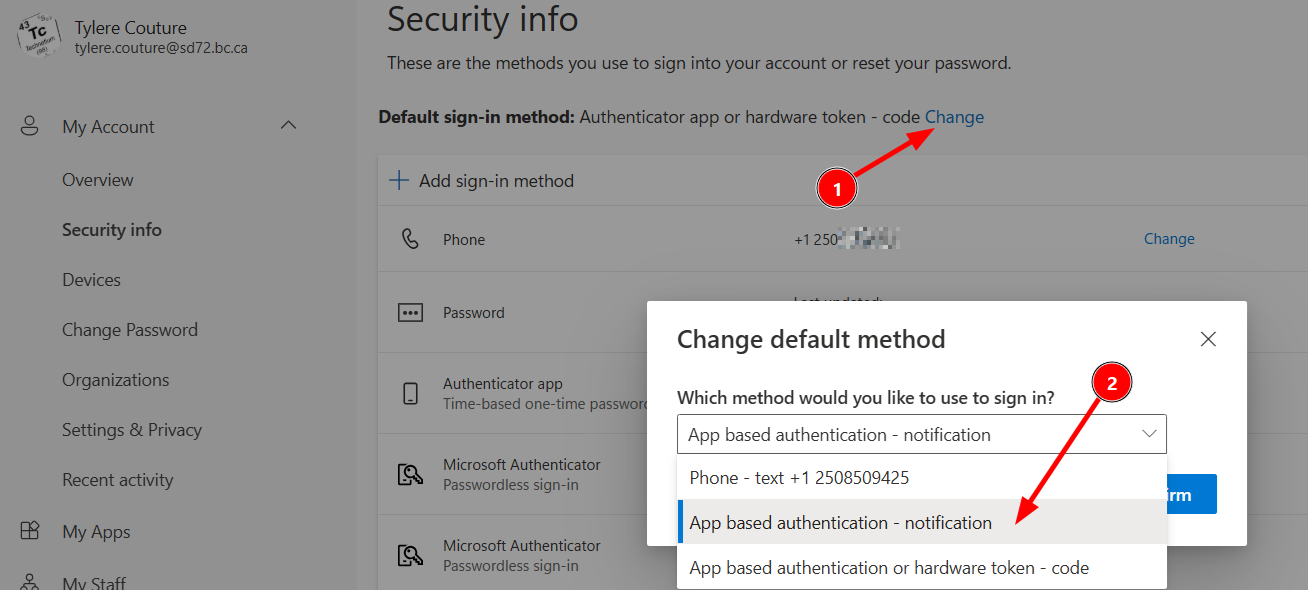Open Change Password from sidebar
Viewport: 1308px width, 590px height.
[129, 330]
